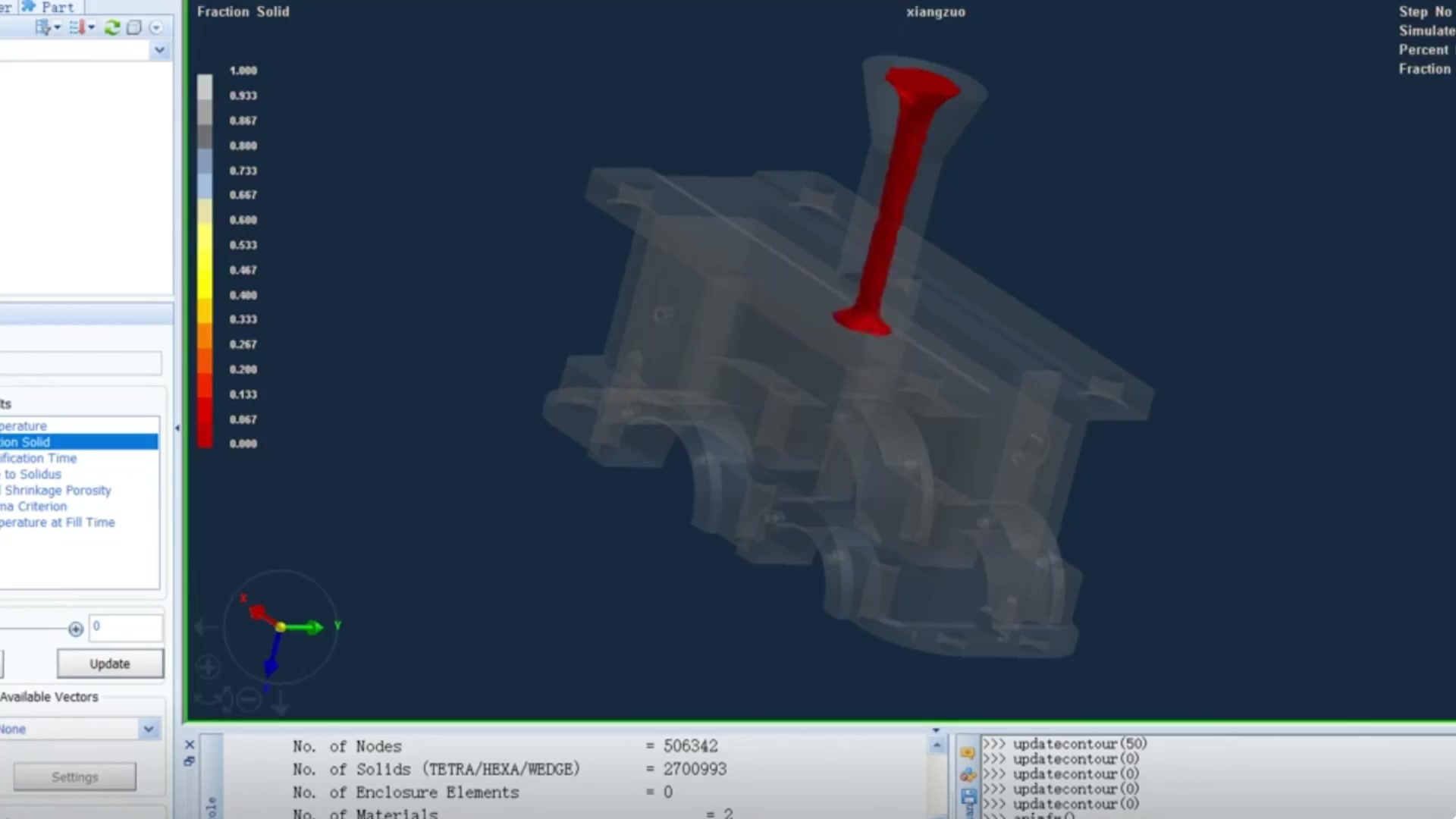Open the Part tab

[x=50, y=7]
